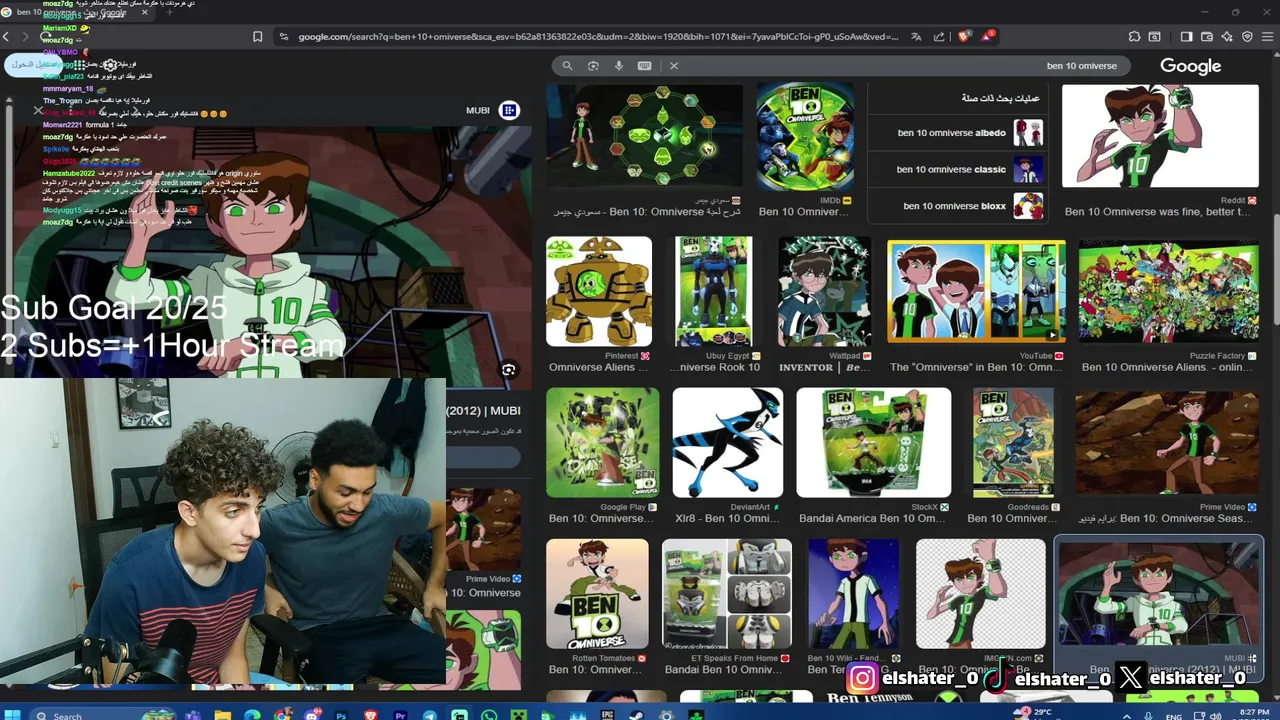The image size is (1280, 720).
Task: Clear the search box with the X
Action: 674,66
